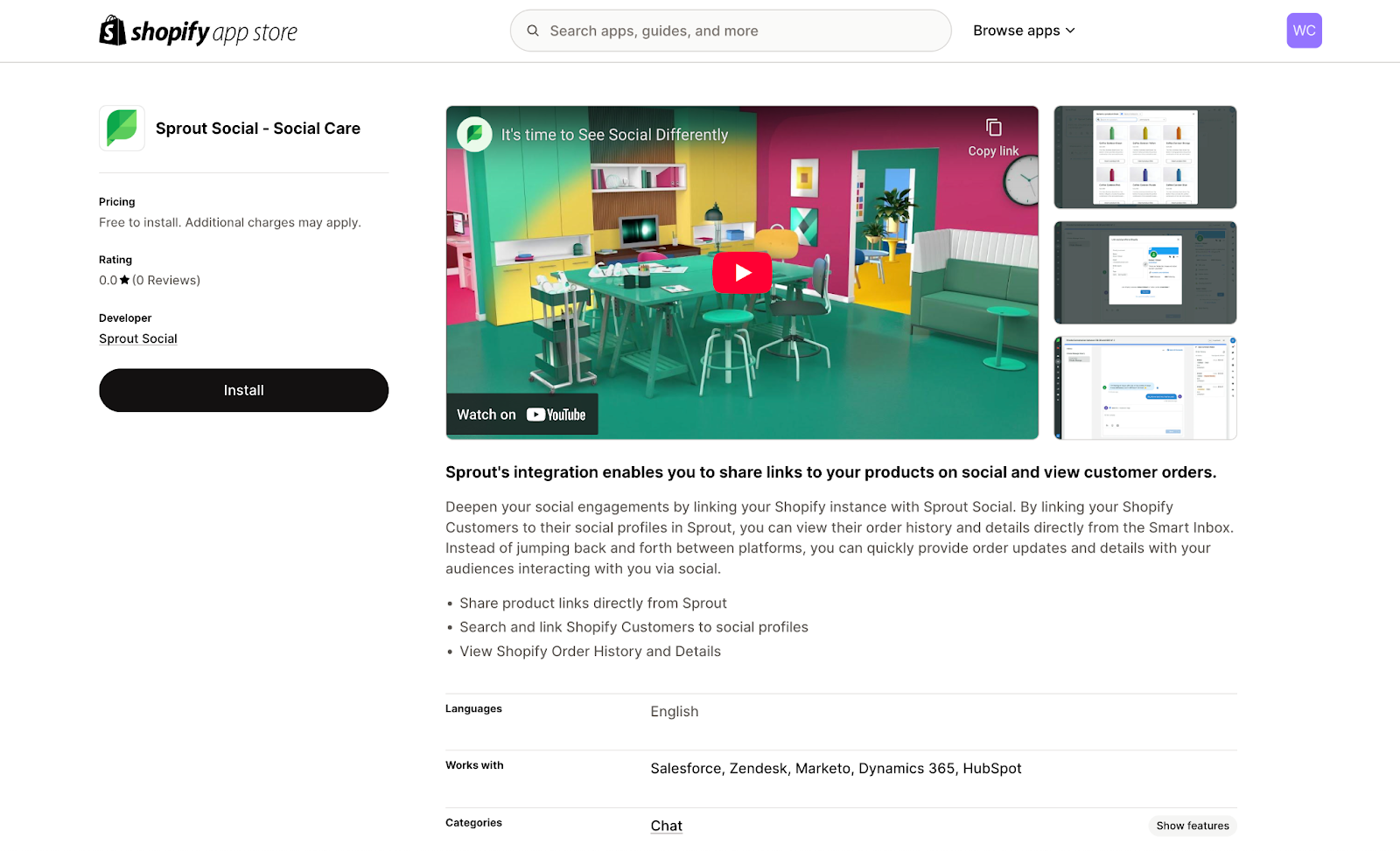This screenshot has width=1400, height=851.
Task: Click the Sprout Social green leaf app icon
Action: [x=122, y=129]
